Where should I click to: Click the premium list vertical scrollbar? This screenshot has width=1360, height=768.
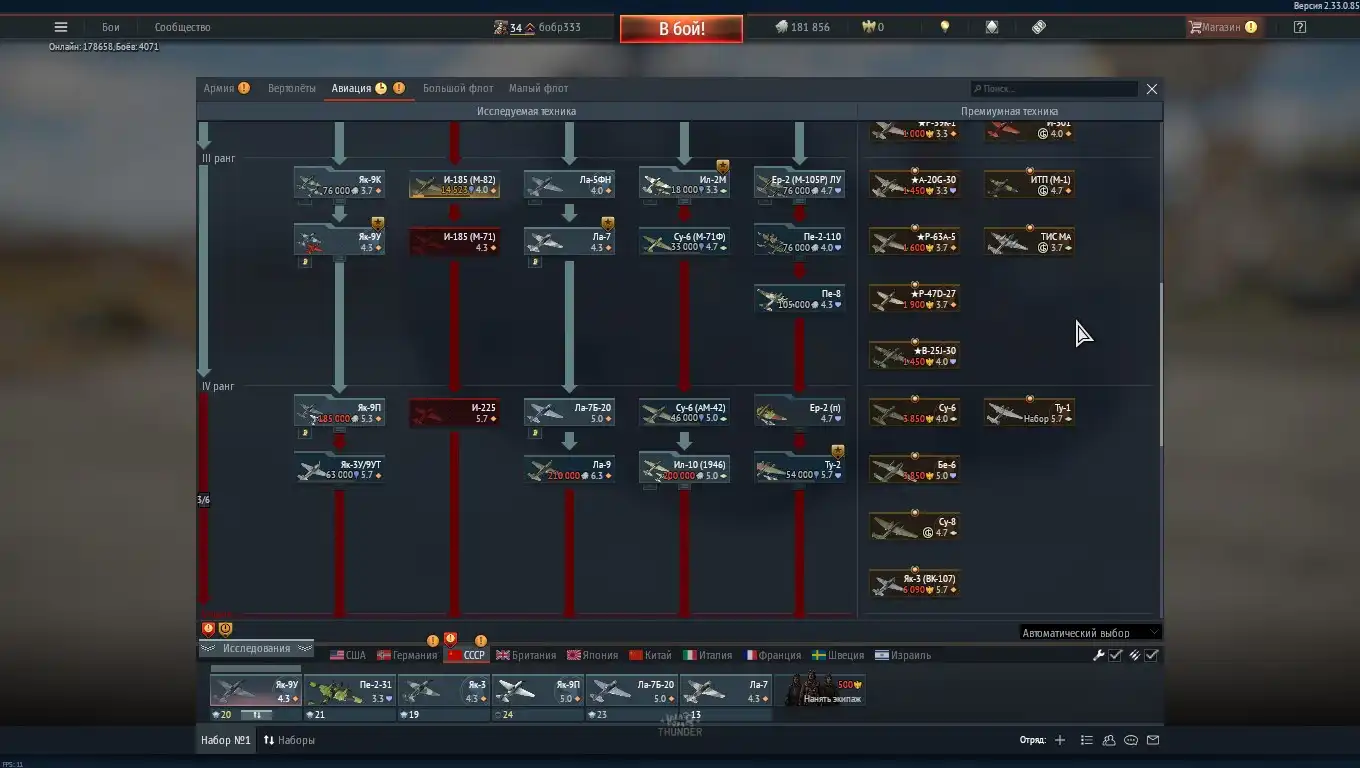click(x=1161, y=363)
